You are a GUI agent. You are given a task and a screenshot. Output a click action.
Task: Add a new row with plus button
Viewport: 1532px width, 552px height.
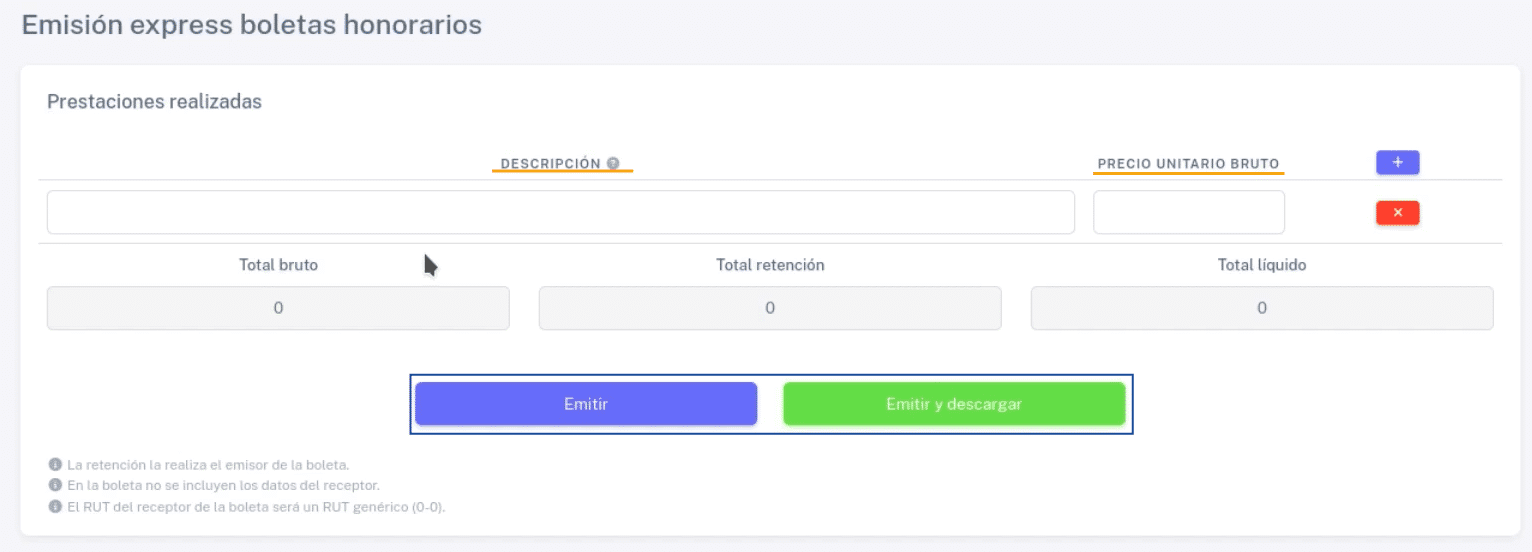[x=1398, y=162]
